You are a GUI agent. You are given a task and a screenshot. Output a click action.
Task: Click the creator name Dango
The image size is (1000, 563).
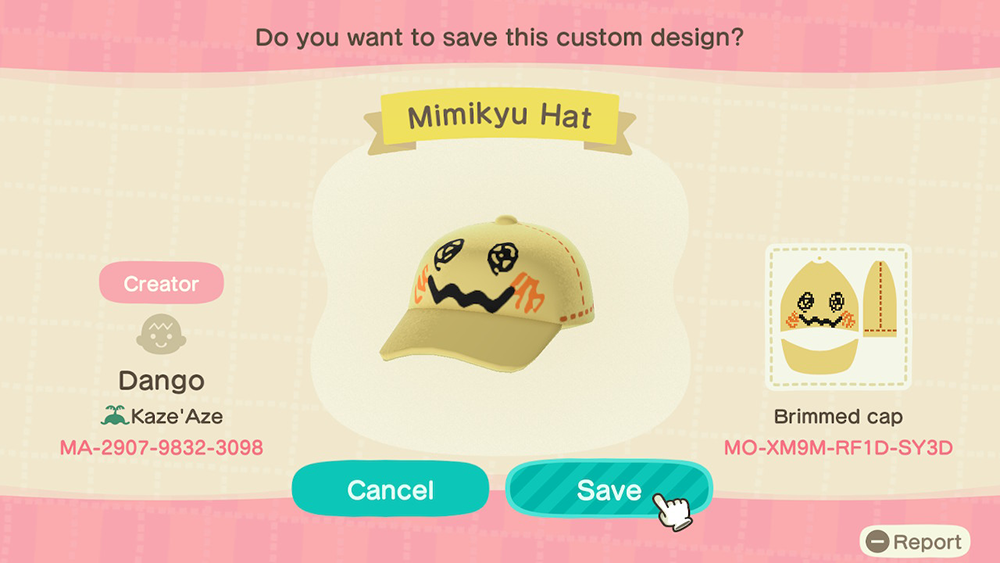[161, 381]
